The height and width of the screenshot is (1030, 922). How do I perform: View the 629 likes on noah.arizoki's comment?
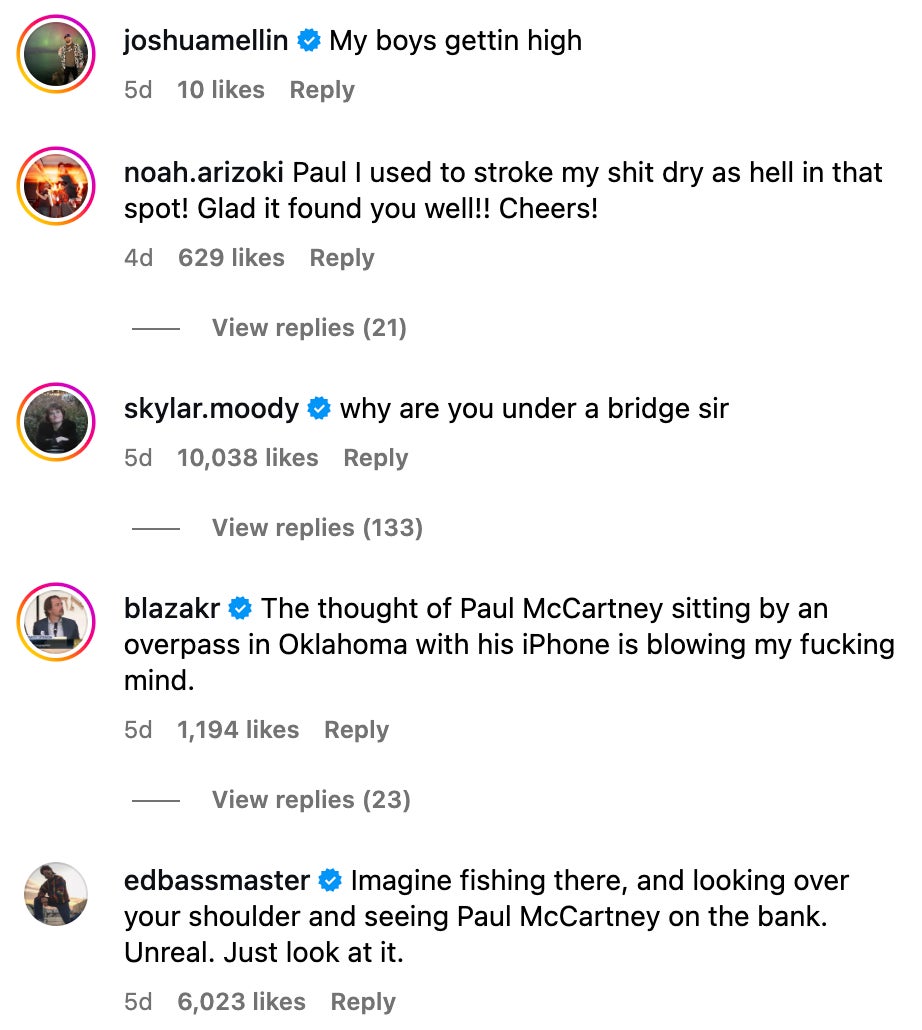pos(231,258)
